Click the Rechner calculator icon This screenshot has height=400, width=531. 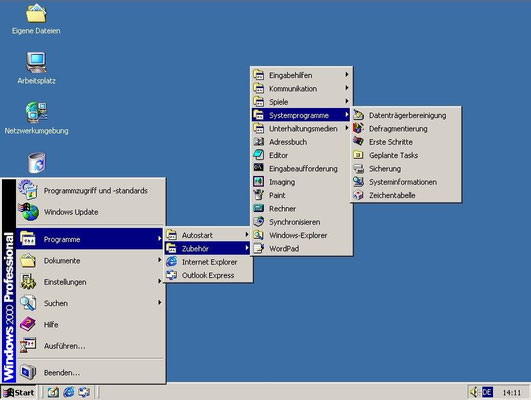pyautogui.click(x=259, y=208)
